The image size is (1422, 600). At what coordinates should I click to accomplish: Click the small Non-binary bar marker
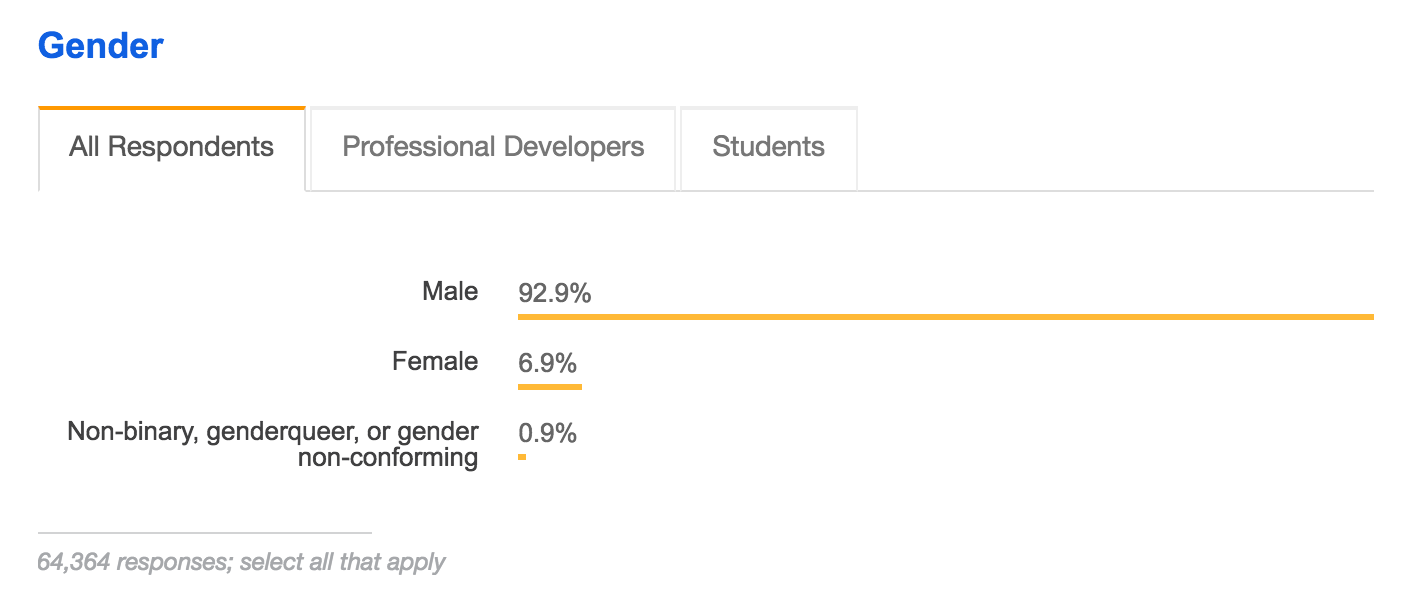pos(522,457)
